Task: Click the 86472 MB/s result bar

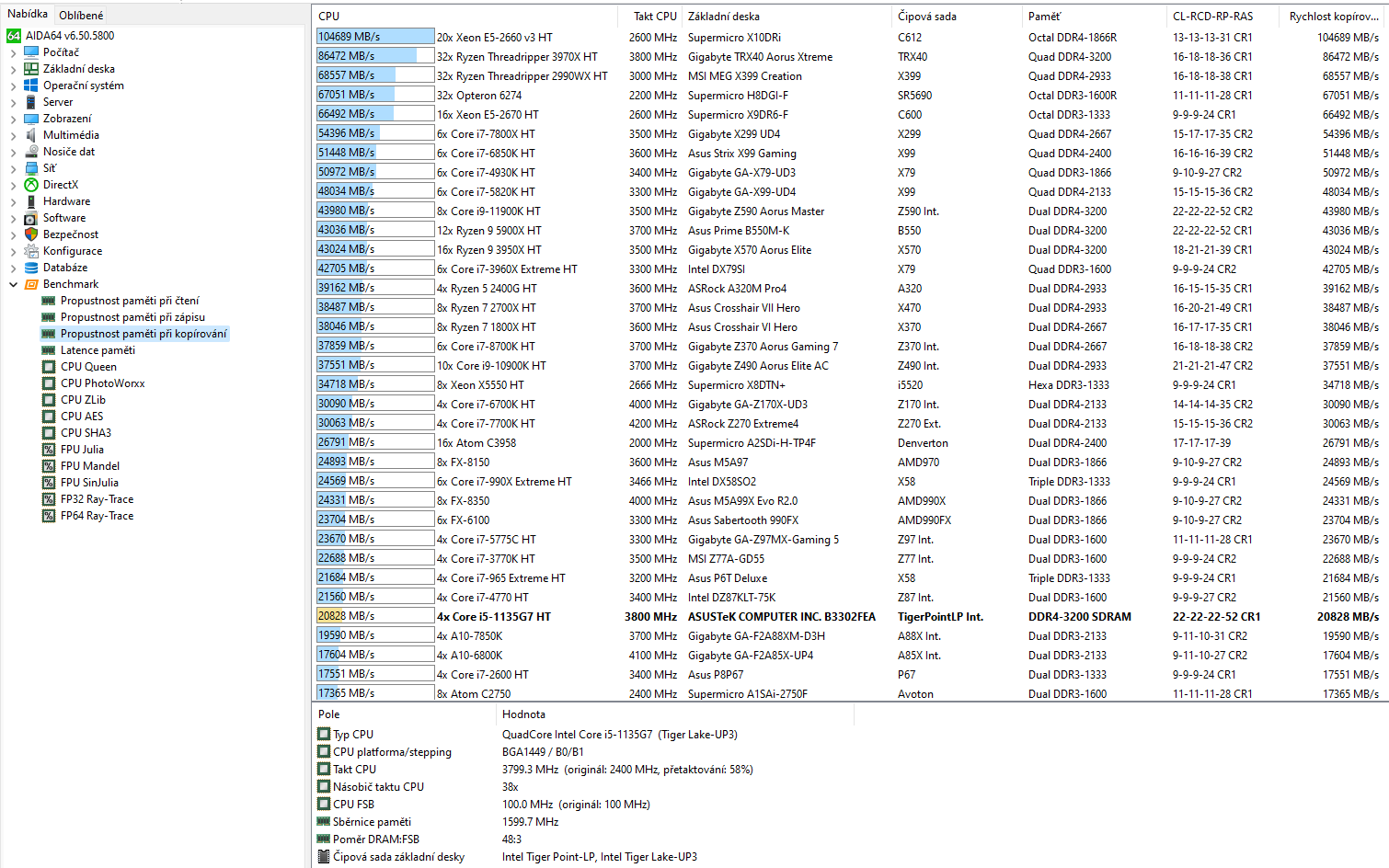Action: click(375, 56)
